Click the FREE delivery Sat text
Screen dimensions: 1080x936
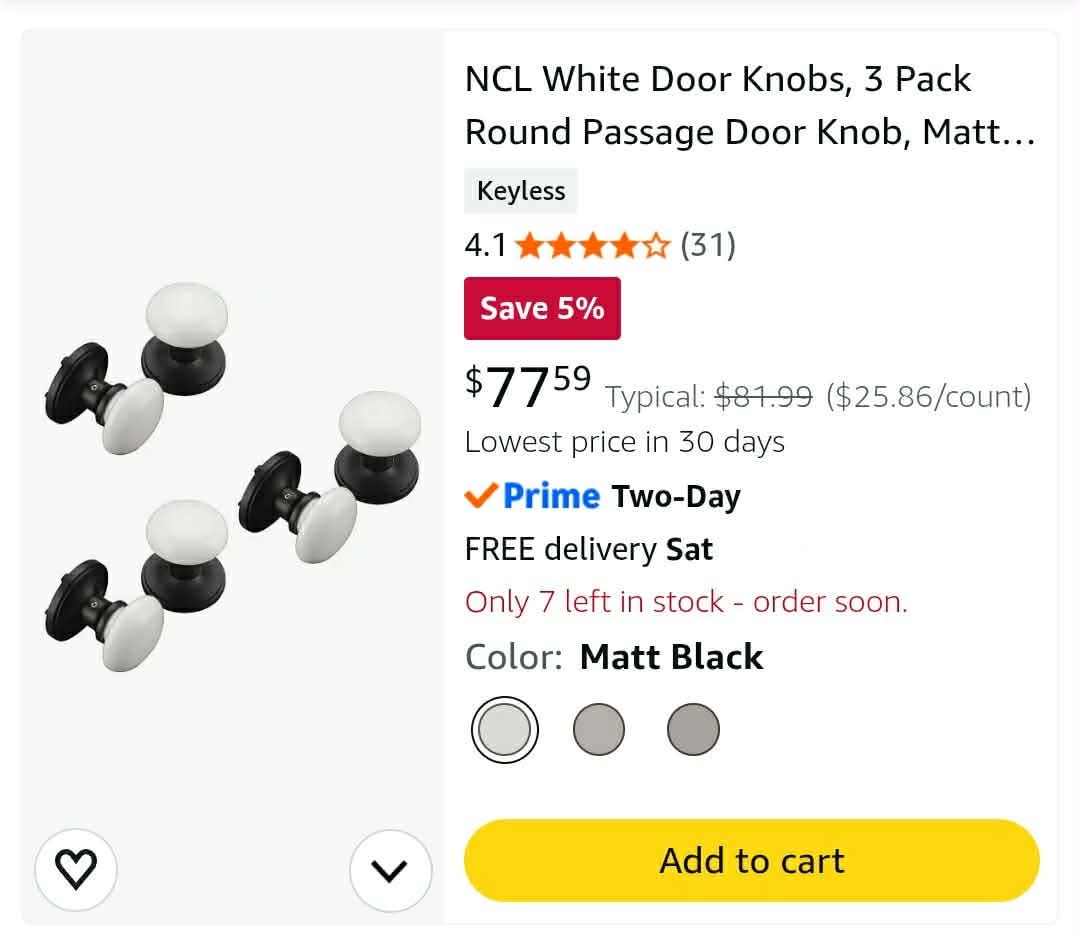(x=589, y=549)
